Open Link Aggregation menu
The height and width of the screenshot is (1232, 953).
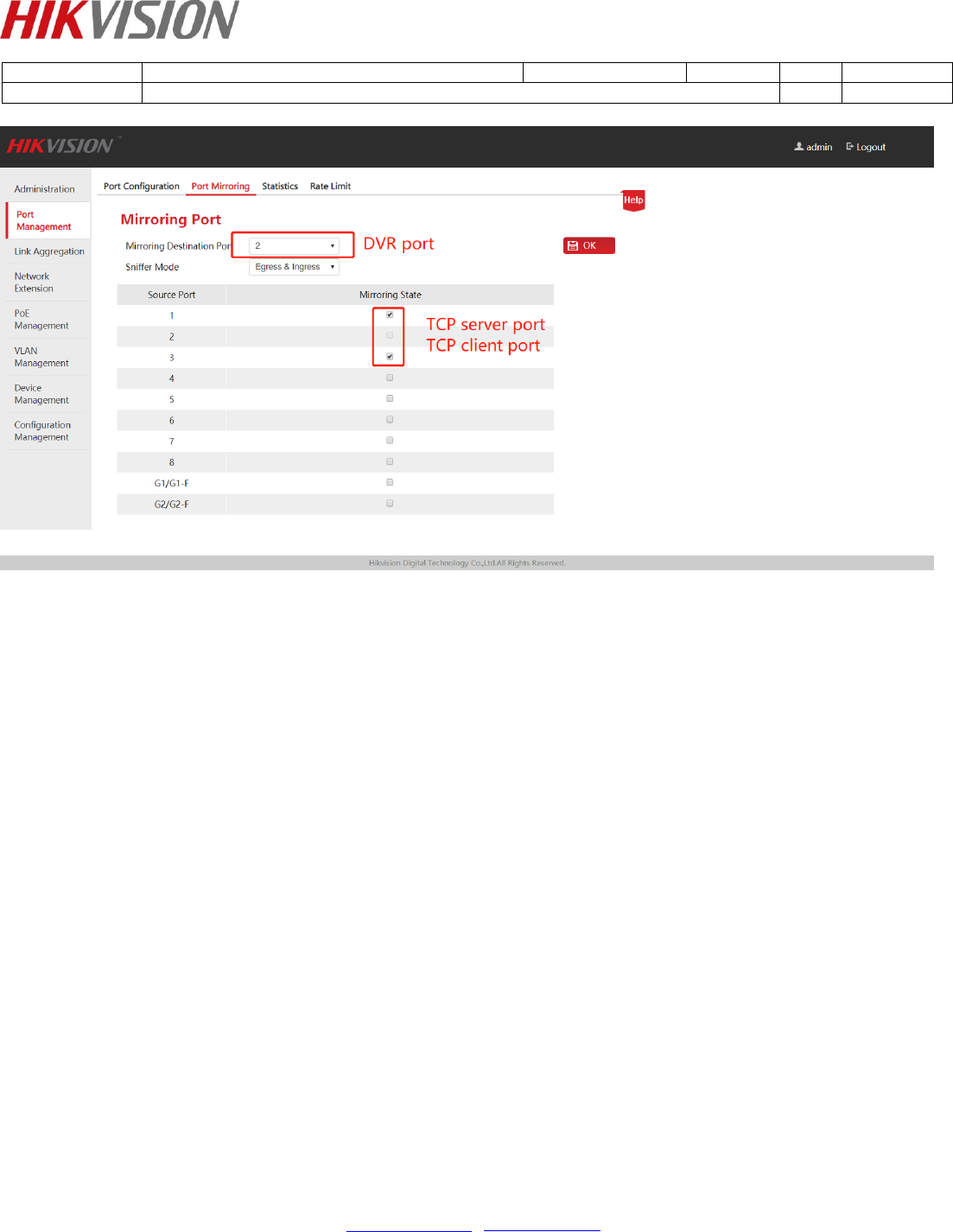tap(49, 251)
